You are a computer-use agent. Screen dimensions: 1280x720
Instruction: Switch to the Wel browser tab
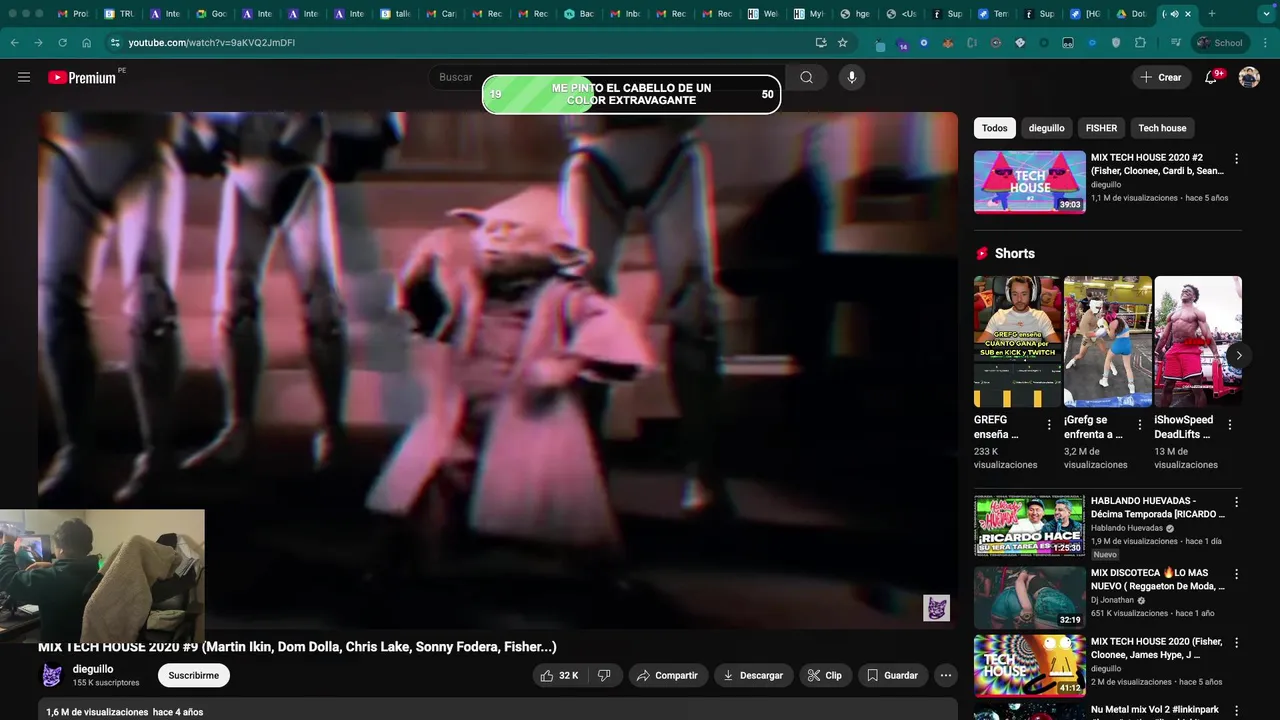pyautogui.click(x=763, y=14)
